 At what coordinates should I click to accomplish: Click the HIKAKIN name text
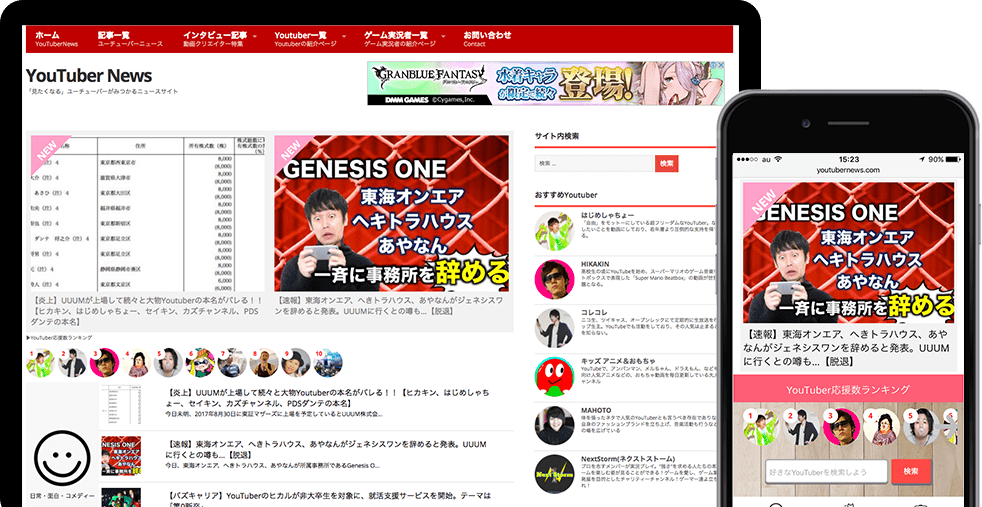pos(595,264)
